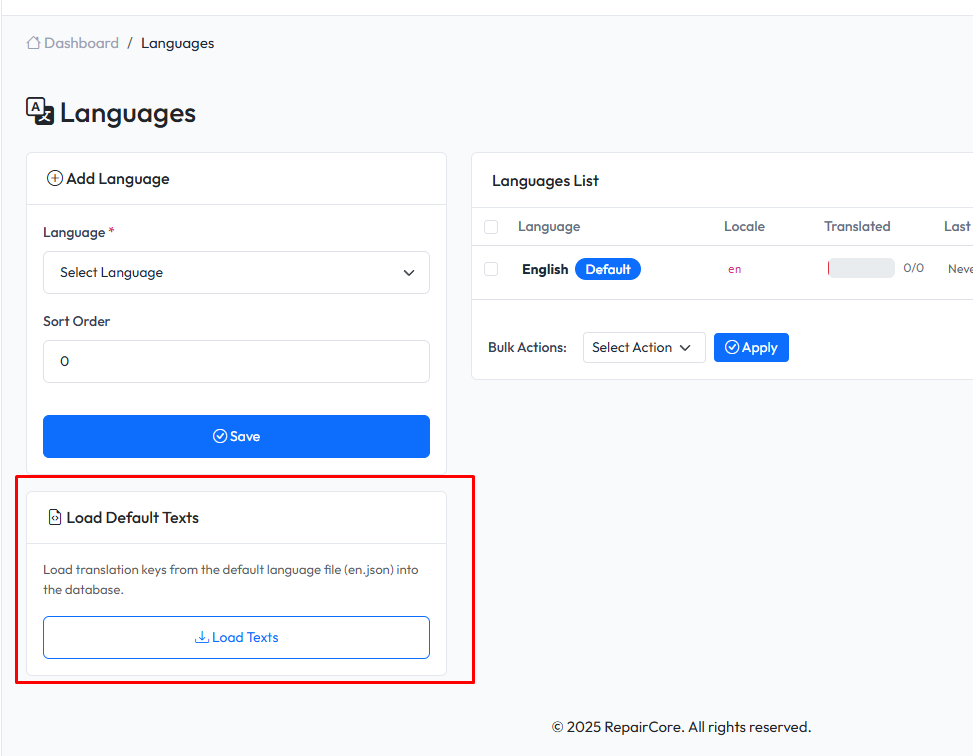Click the checkmark icon inside the Save button
The image size is (973, 756).
(219, 436)
